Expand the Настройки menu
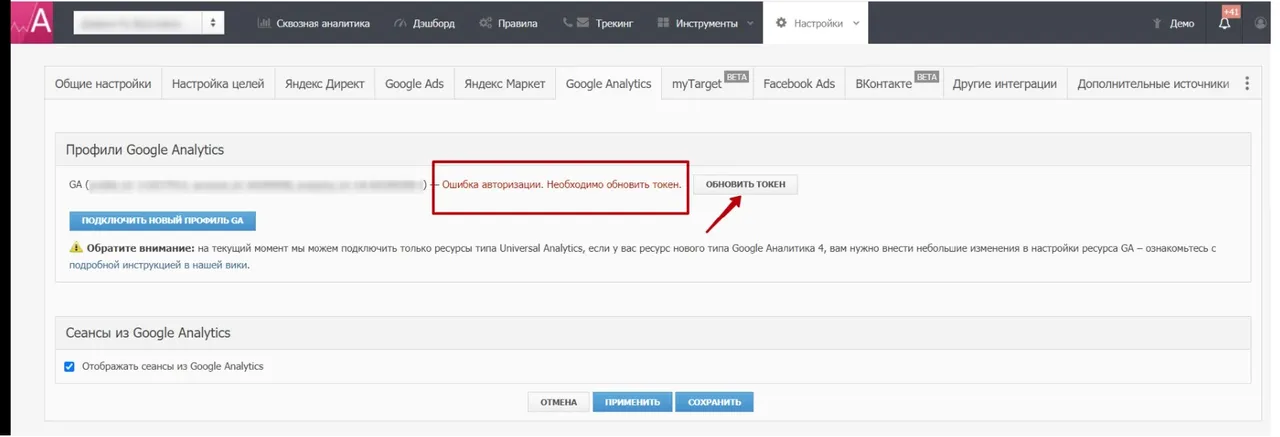The height and width of the screenshot is (437, 1280). coord(817,23)
